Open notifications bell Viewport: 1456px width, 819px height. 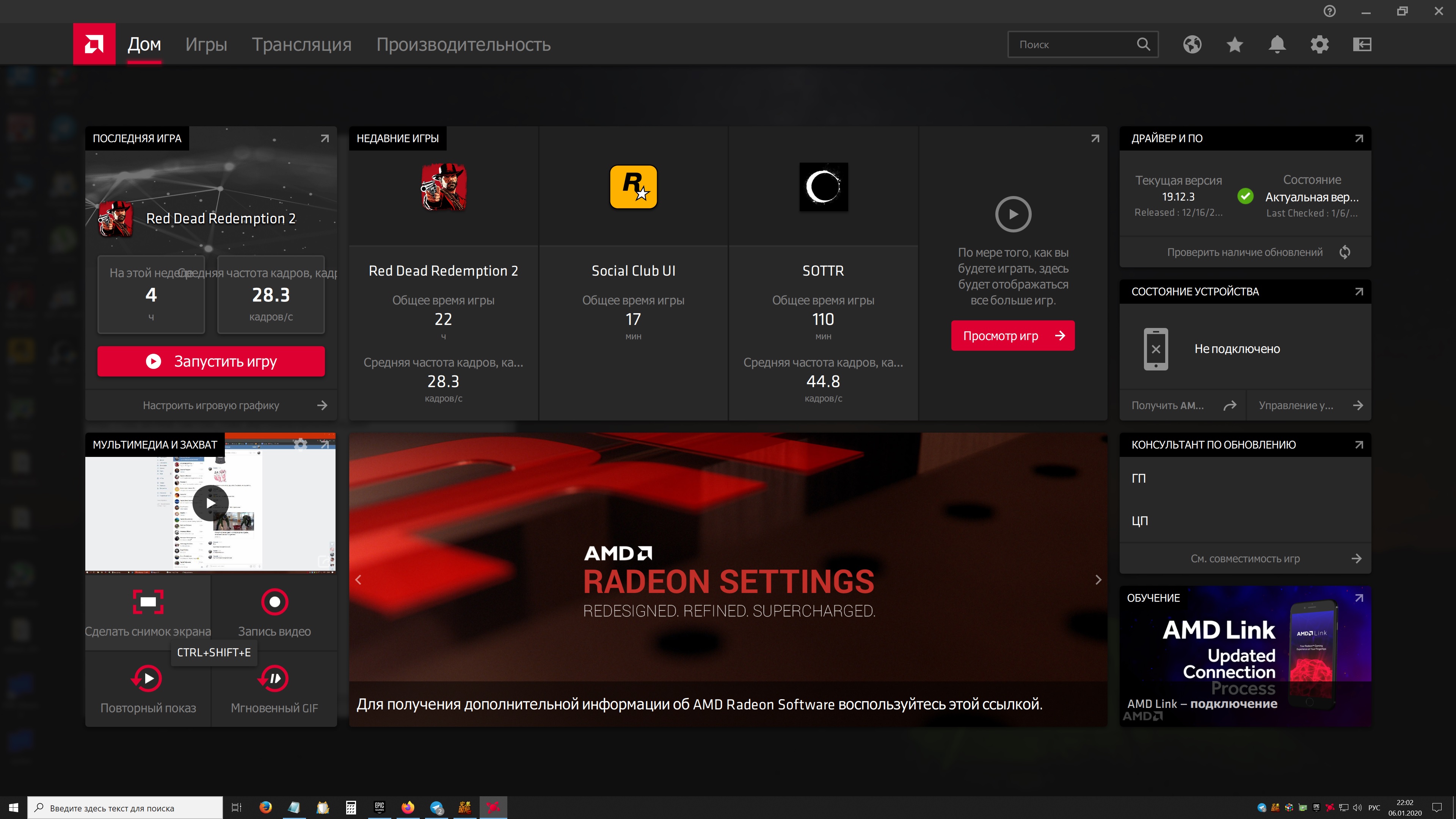(x=1277, y=44)
